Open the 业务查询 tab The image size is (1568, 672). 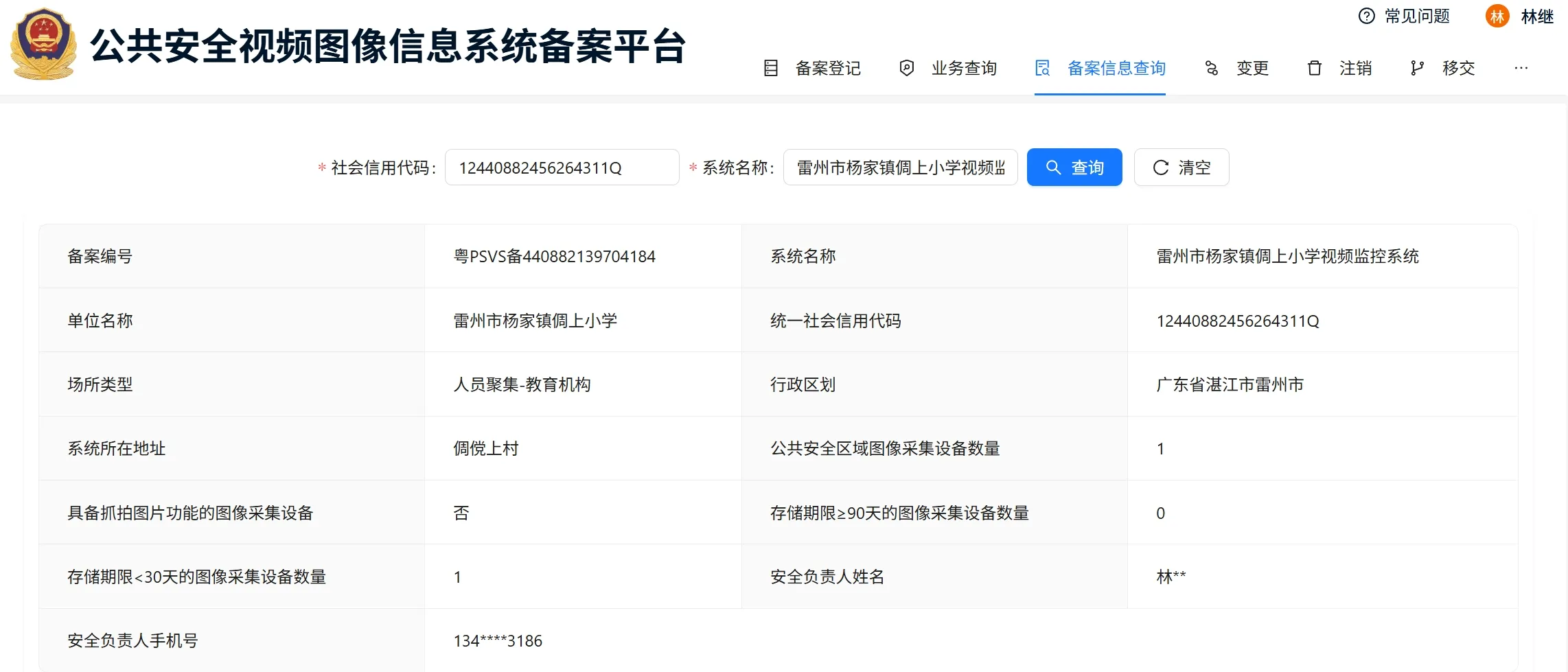coord(949,68)
